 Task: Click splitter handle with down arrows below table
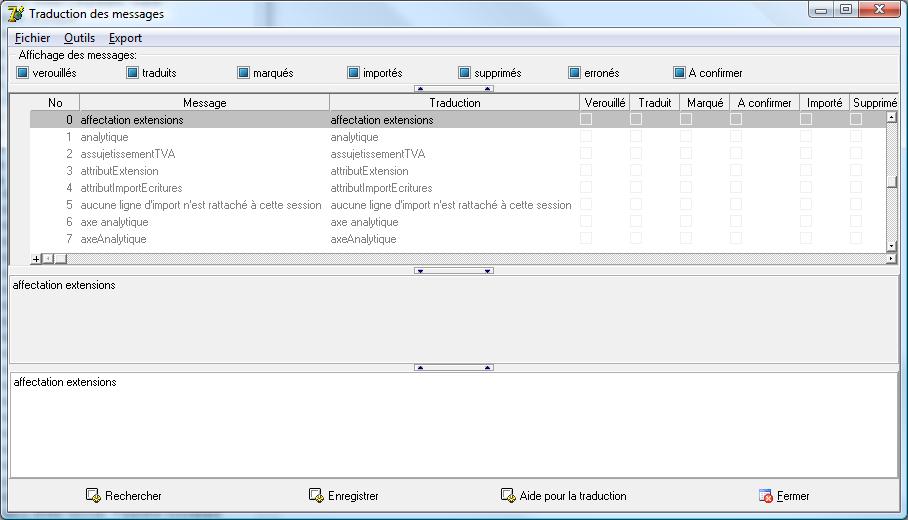[453, 270]
